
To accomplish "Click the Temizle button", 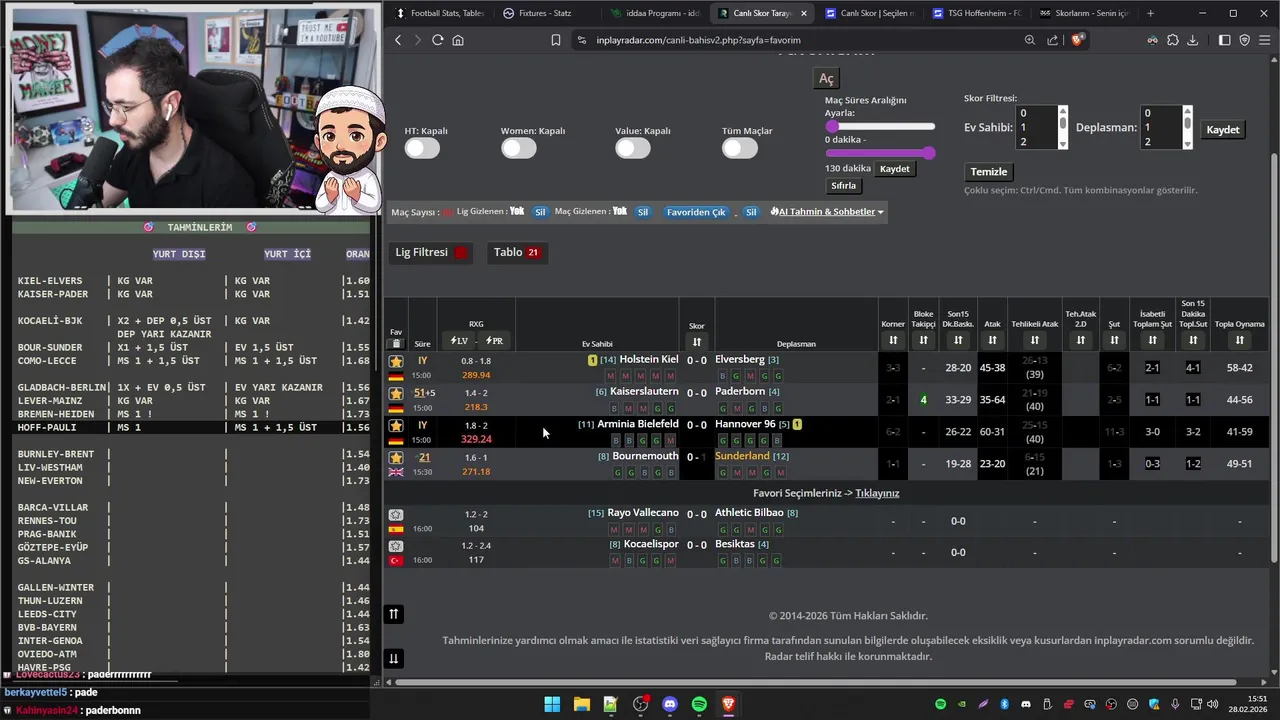I will [989, 172].
